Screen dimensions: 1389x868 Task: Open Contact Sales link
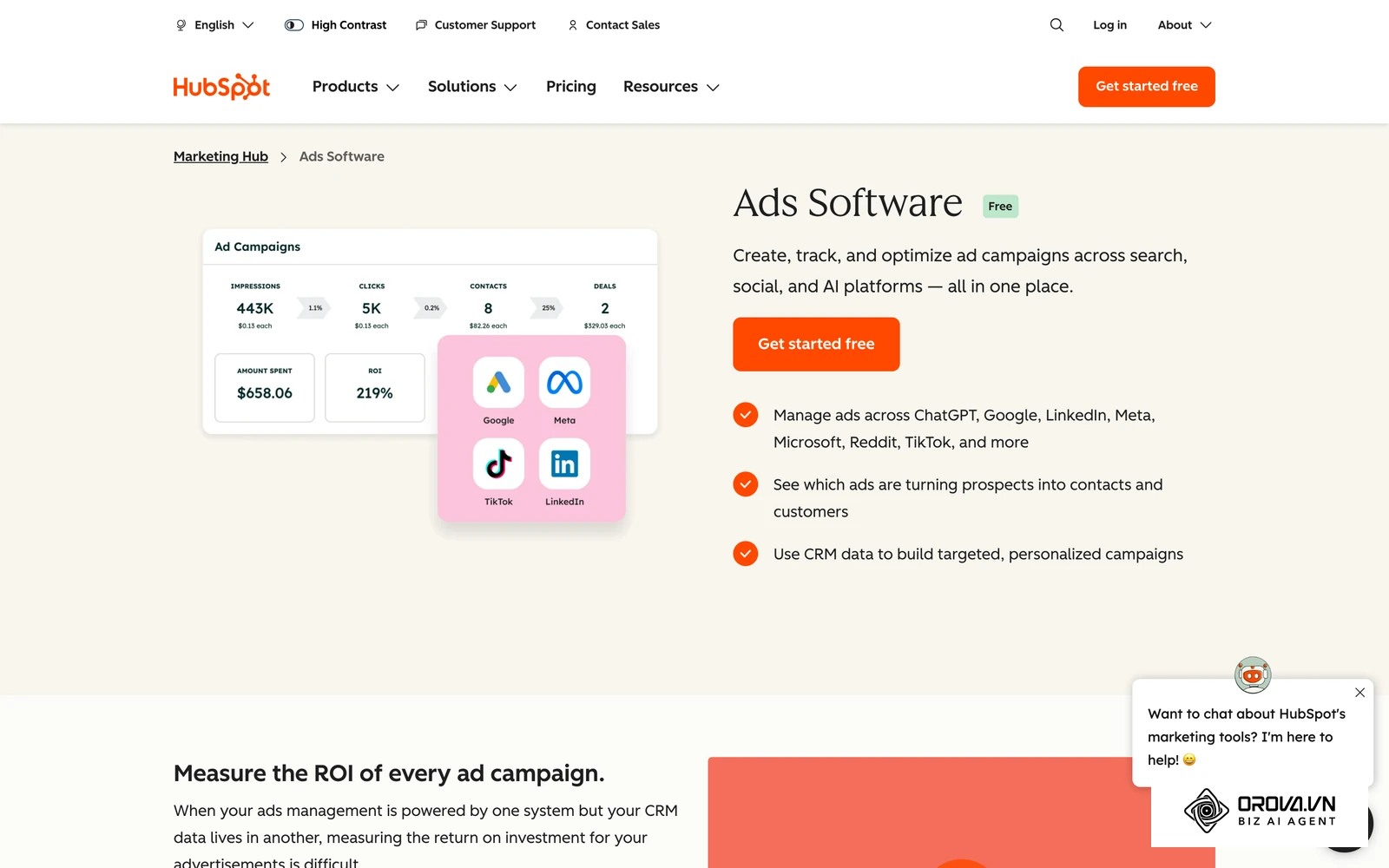point(614,25)
